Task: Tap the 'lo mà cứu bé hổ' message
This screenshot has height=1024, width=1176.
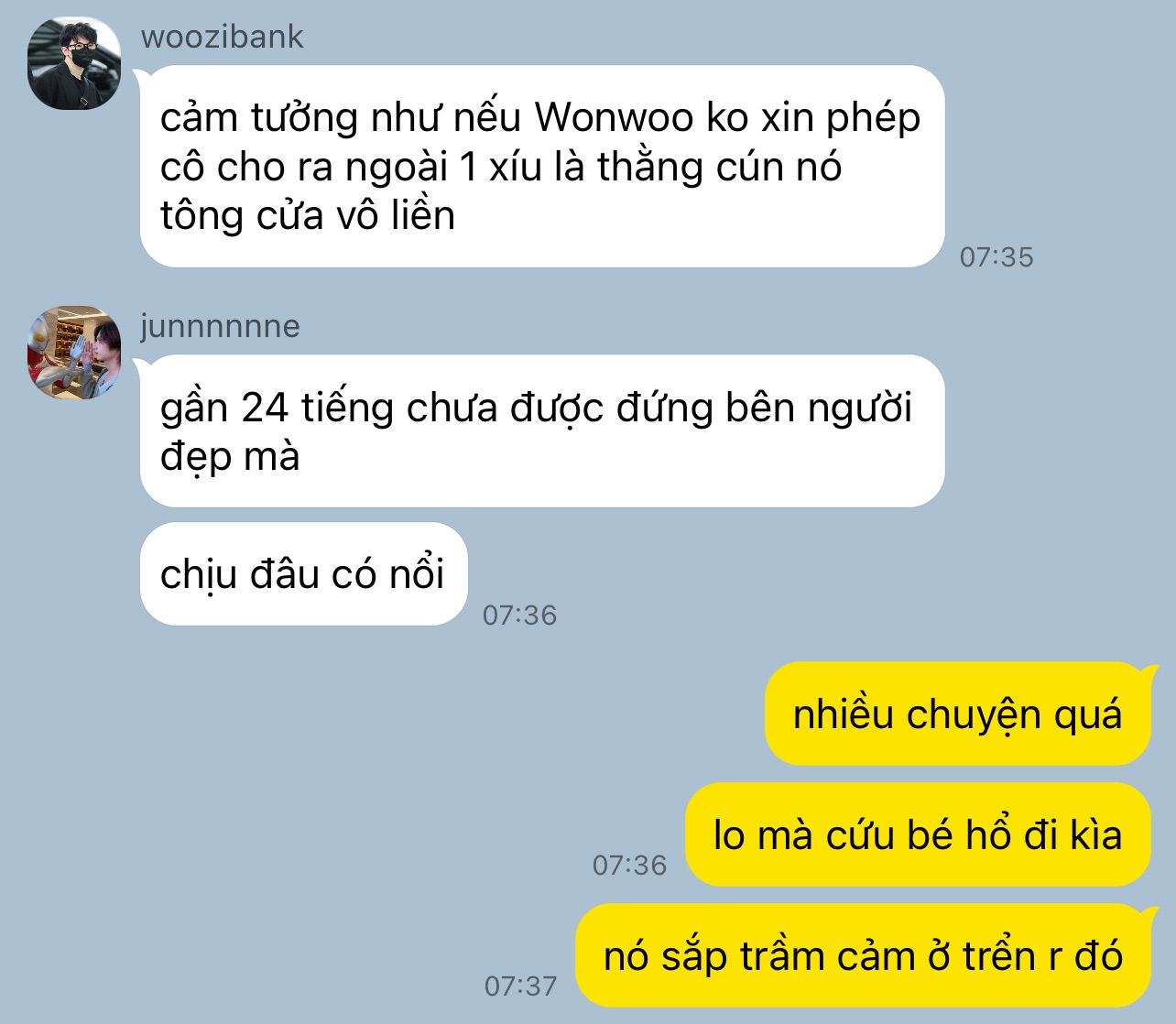Action: pos(918,834)
